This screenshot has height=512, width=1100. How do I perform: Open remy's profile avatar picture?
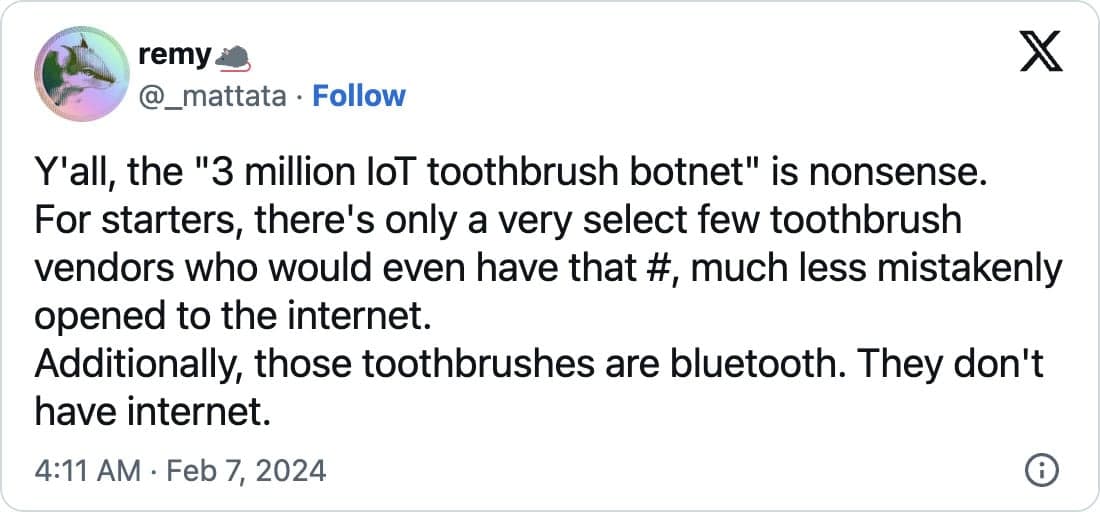pos(79,80)
